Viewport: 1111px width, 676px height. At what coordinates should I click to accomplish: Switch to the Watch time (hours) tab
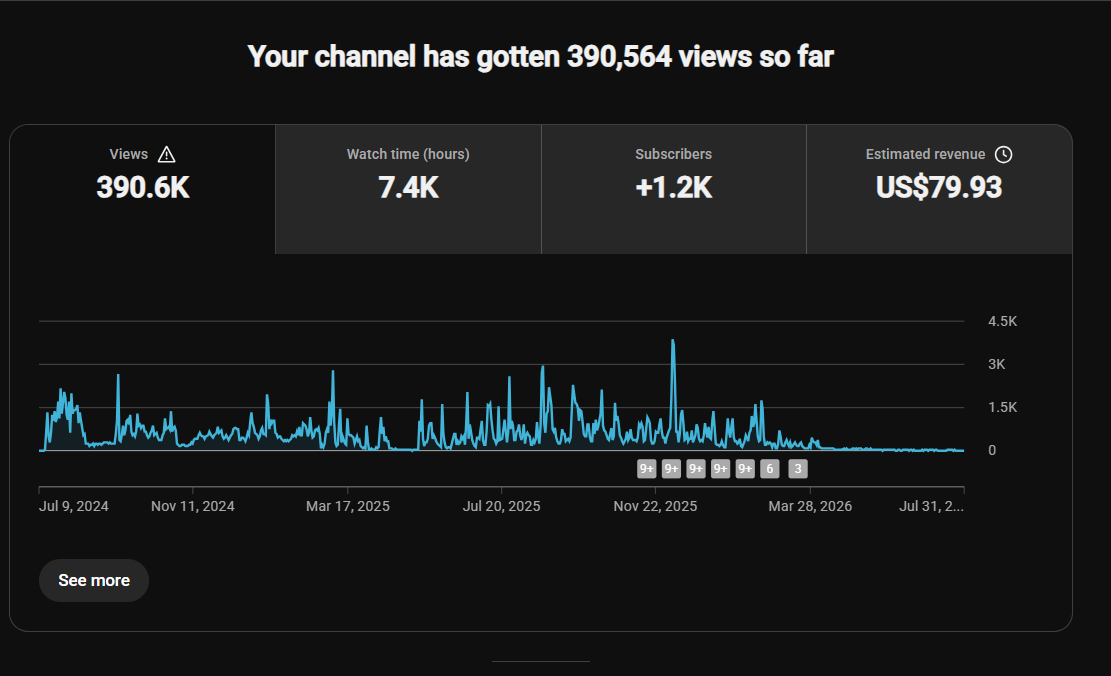coord(408,189)
